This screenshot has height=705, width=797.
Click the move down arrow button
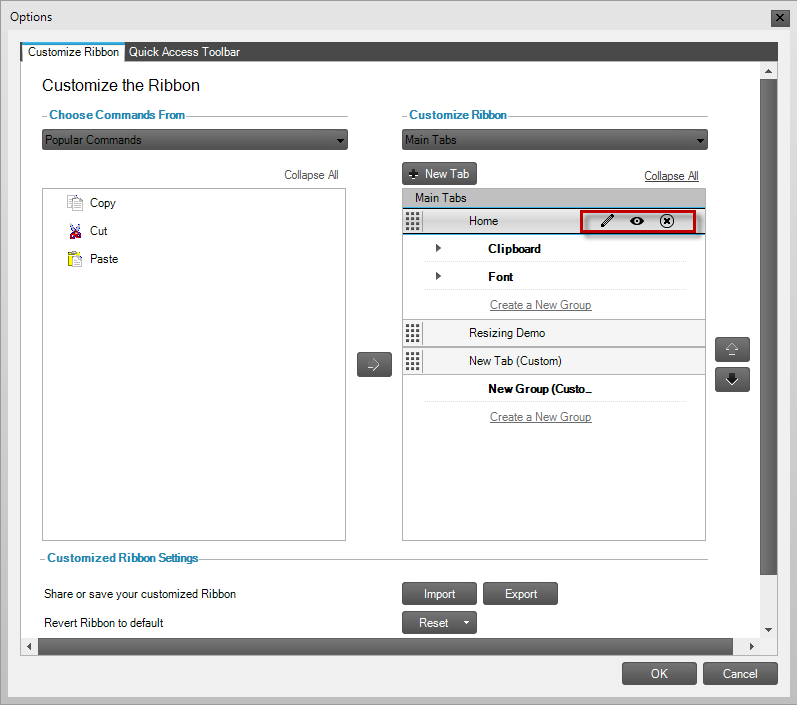tap(732, 380)
